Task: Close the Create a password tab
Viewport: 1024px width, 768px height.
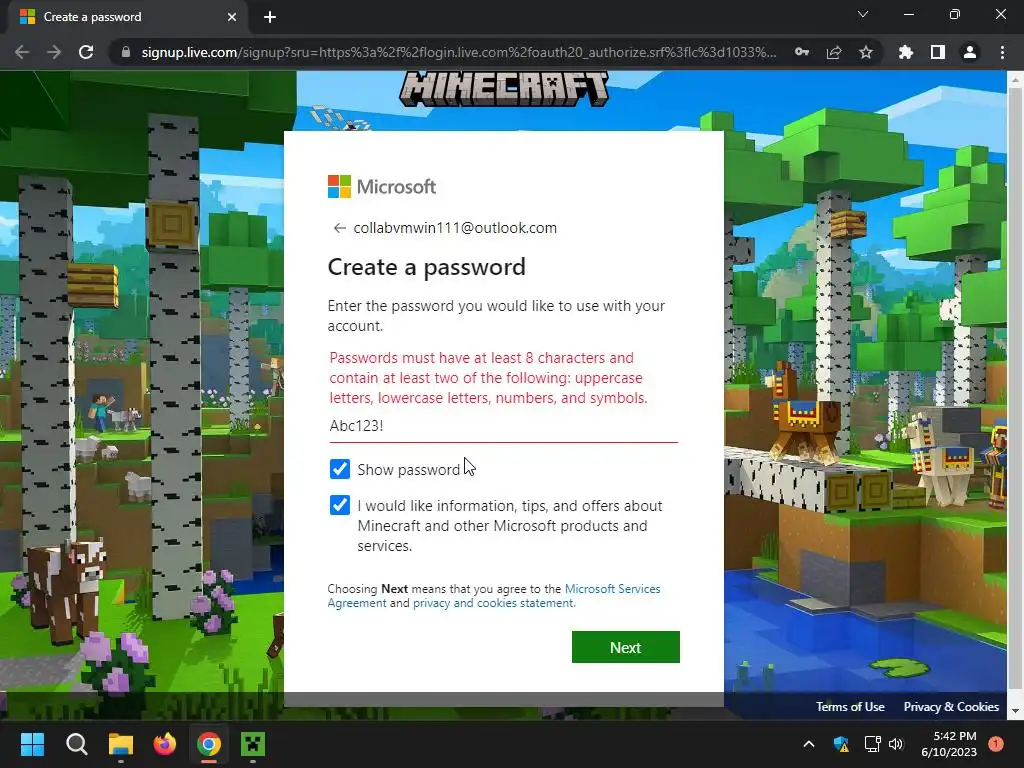Action: (x=232, y=17)
